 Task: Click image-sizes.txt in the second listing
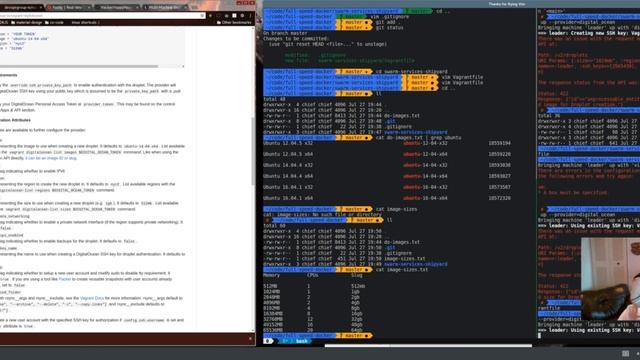click(404, 259)
